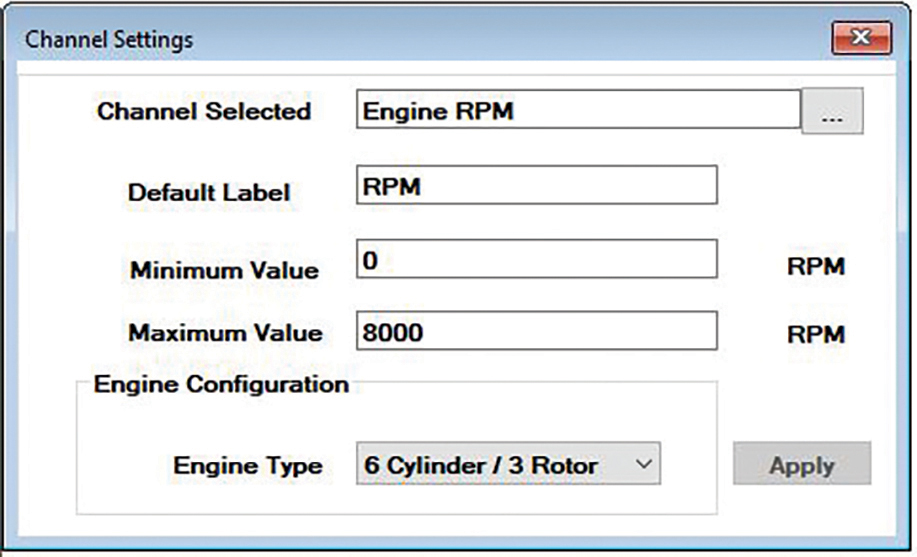Screen dimensions: 917x557
Task: Click the "Default Label" caption
Action: (209, 192)
